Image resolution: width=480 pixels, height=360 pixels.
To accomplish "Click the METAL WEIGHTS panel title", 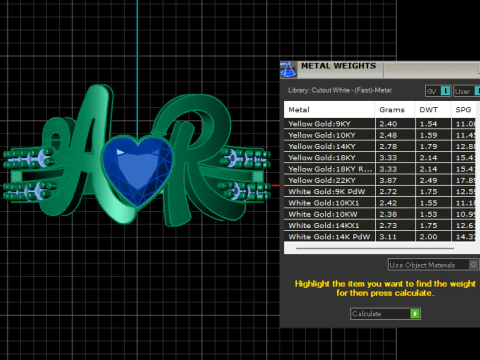I will pos(338,66).
